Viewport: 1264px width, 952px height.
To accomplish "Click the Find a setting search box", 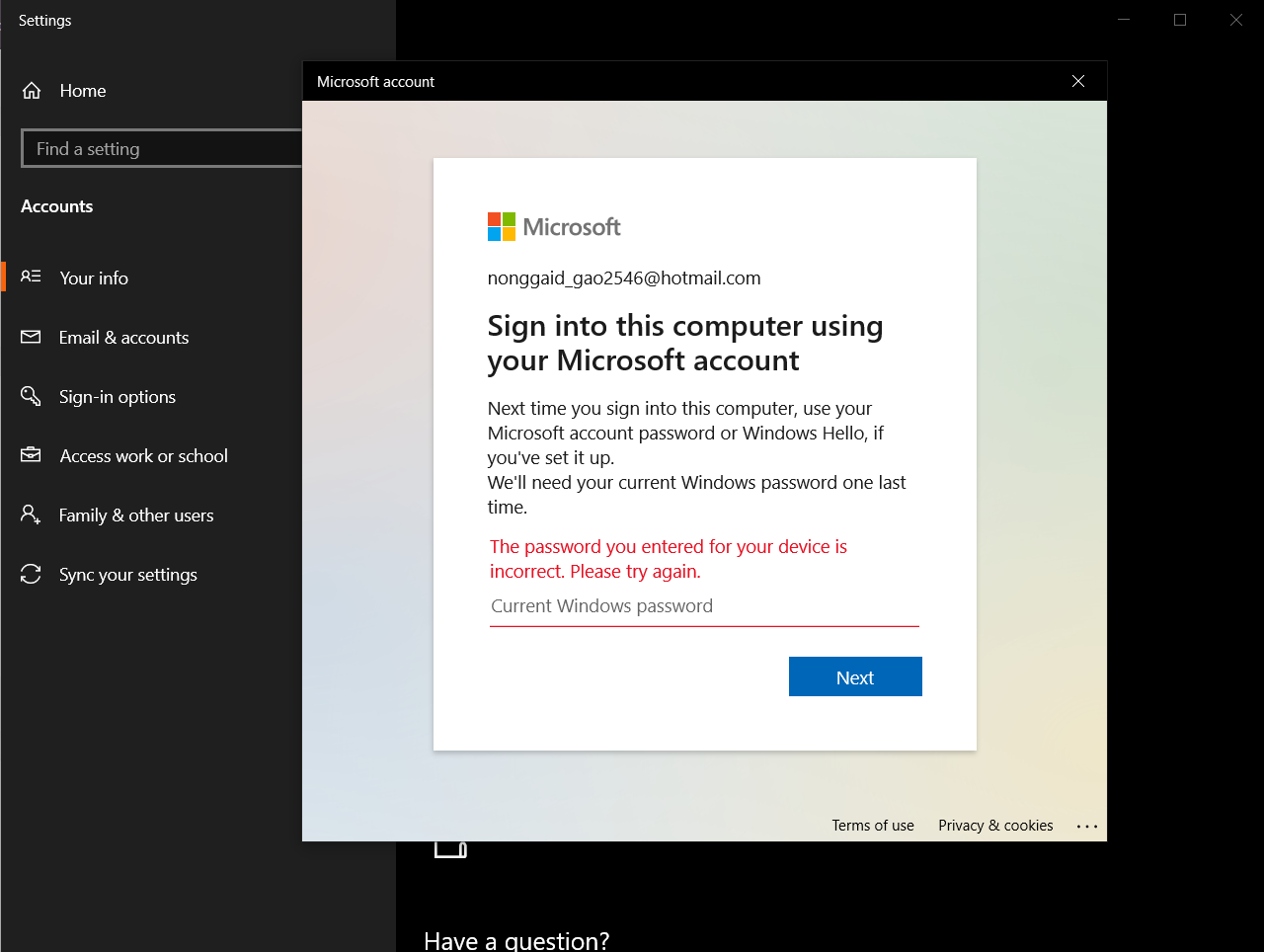I will click(162, 148).
